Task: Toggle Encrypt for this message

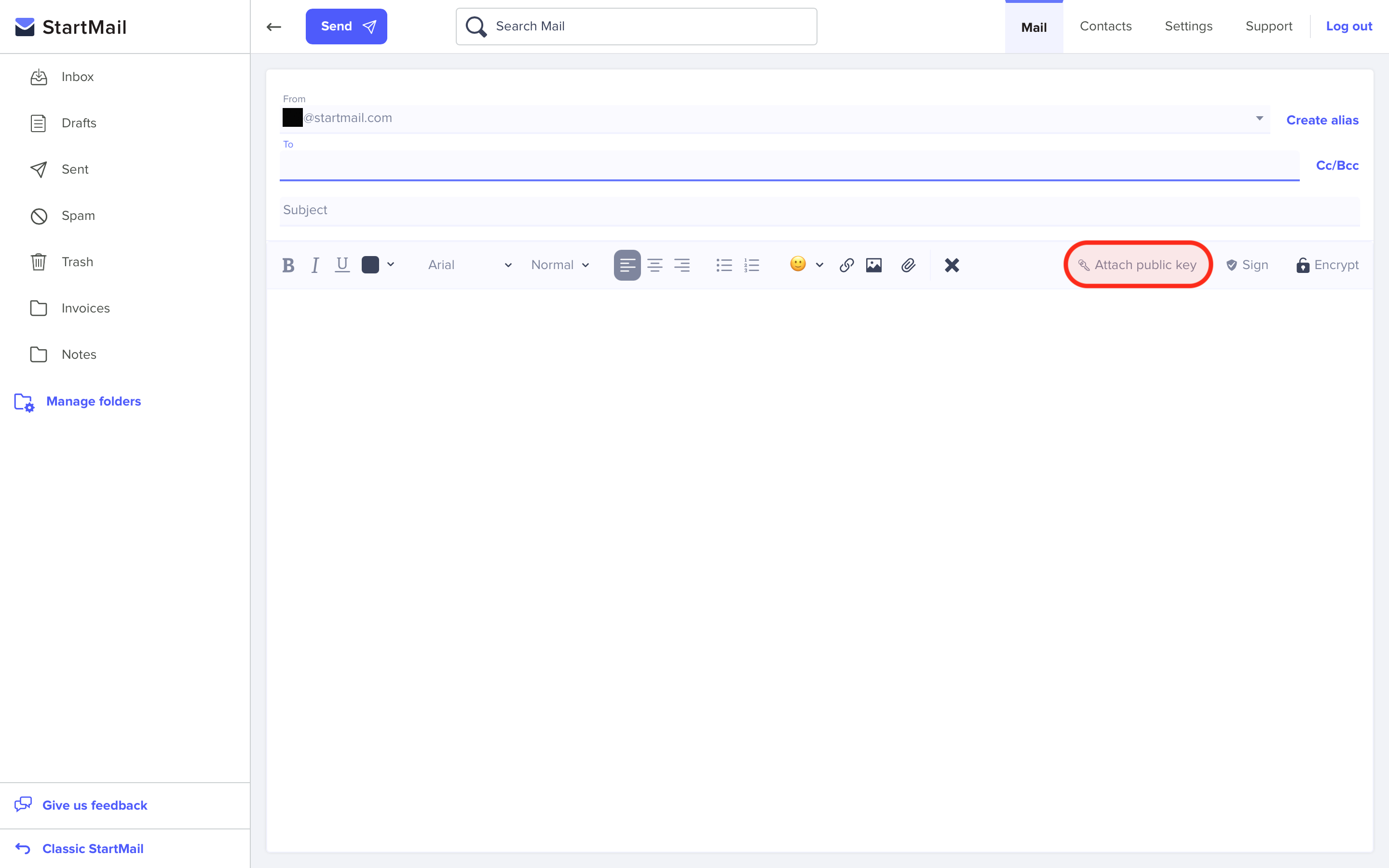Action: pyautogui.click(x=1327, y=265)
